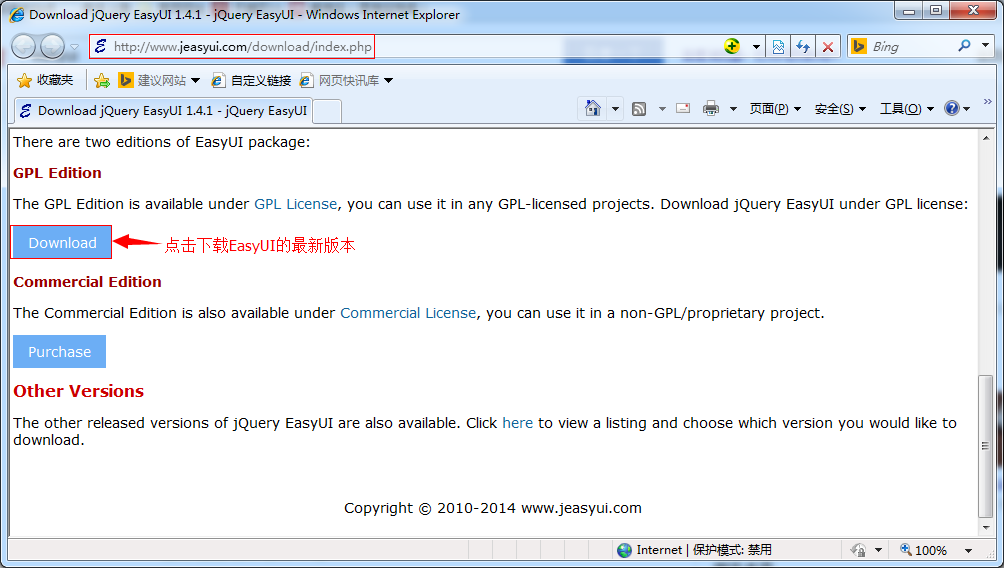Click the Print printer icon
Viewport: 1004px width, 568px height.
coord(711,109)
